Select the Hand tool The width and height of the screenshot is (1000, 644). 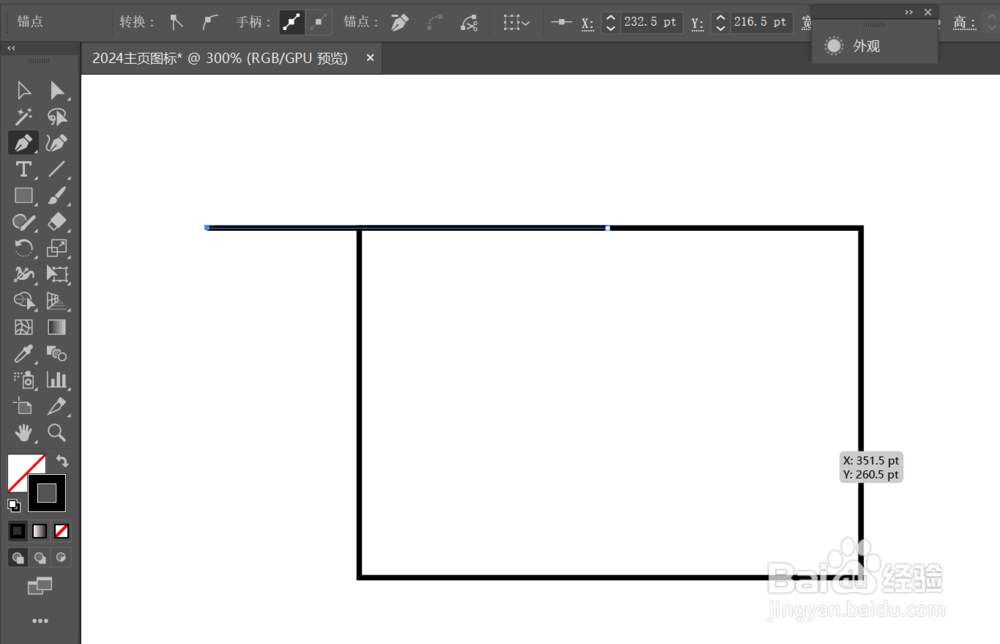(24, 433)
